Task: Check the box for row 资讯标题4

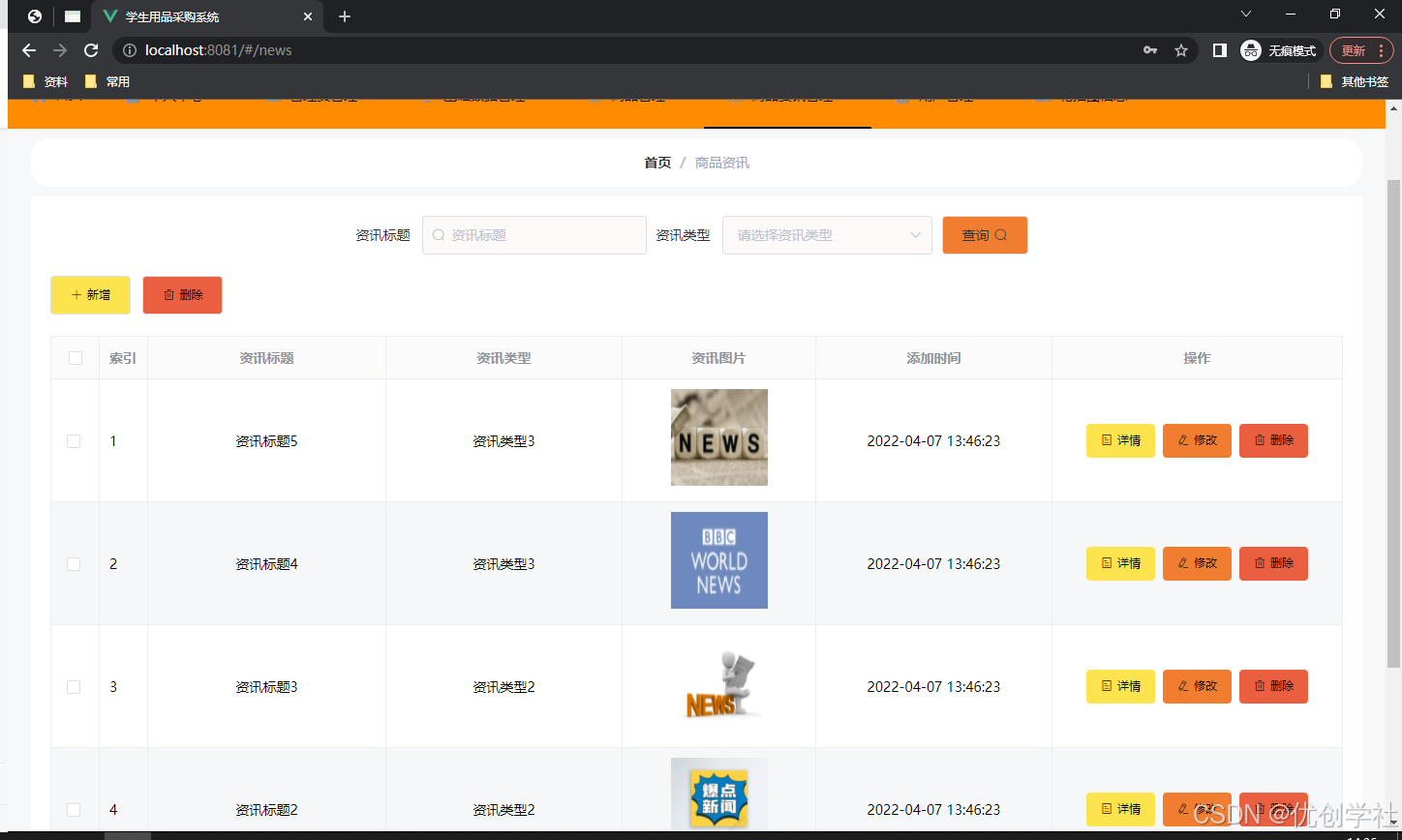Action: pyautogui.click(x=74, y=564)
